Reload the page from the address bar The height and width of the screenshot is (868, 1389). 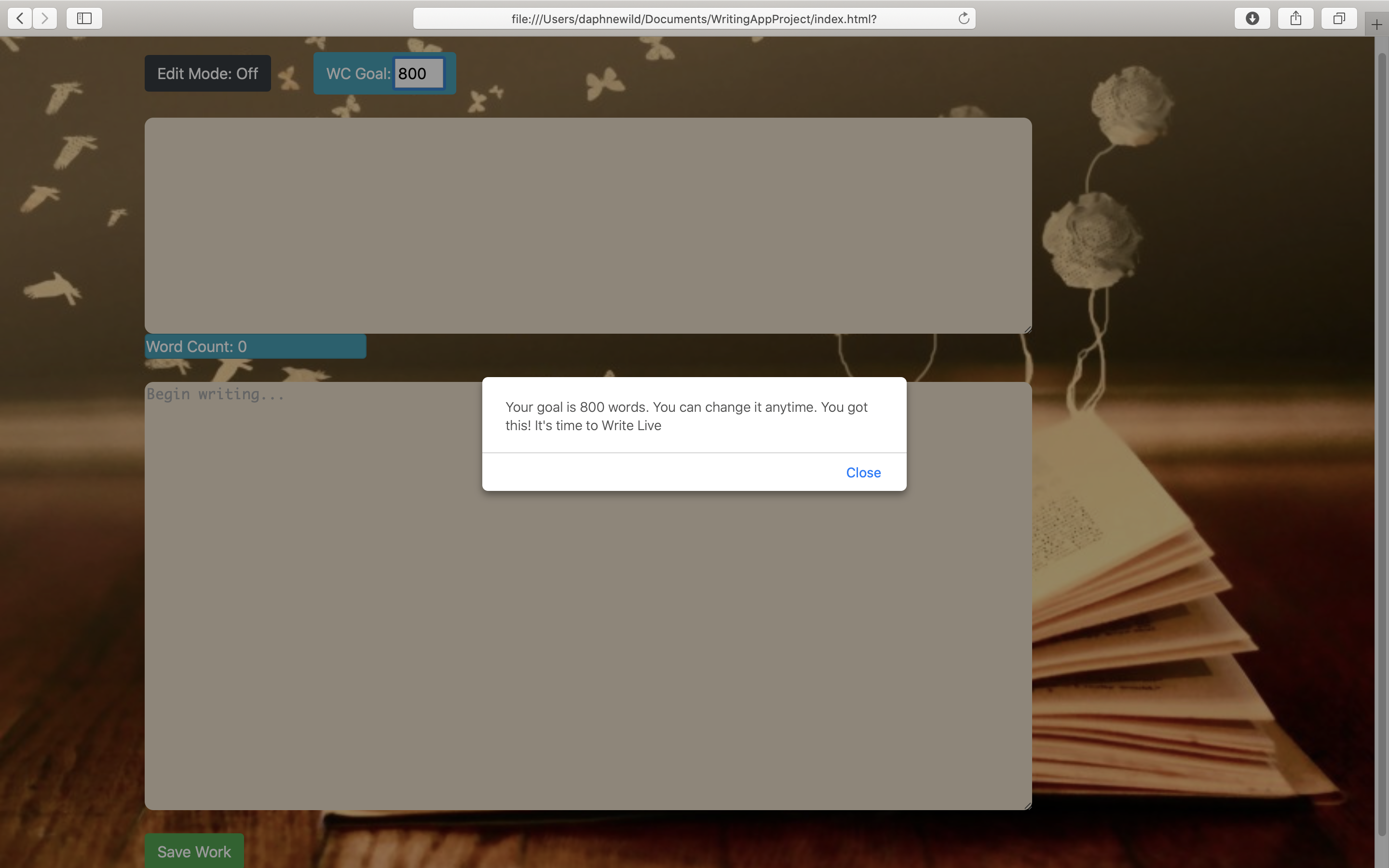tap(964, 18)
